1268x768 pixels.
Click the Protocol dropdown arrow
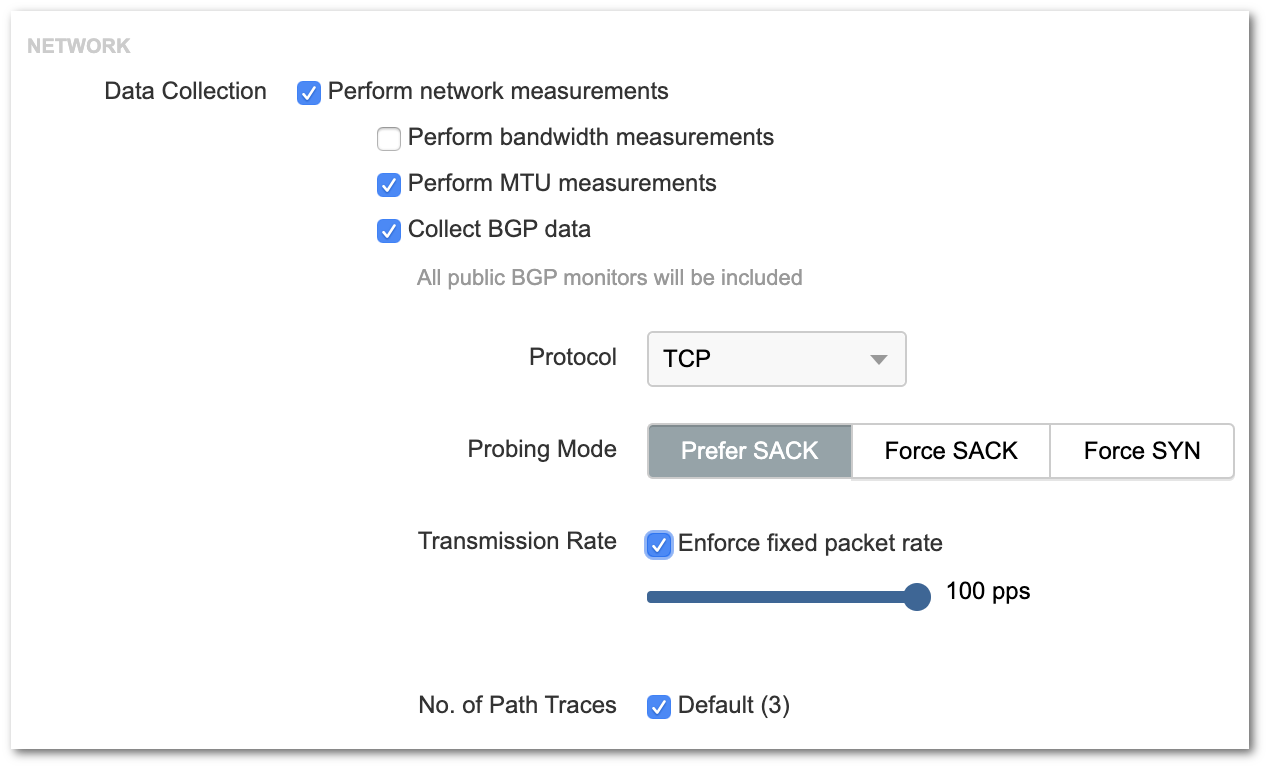pyautogui.click(x=879, y=360)
